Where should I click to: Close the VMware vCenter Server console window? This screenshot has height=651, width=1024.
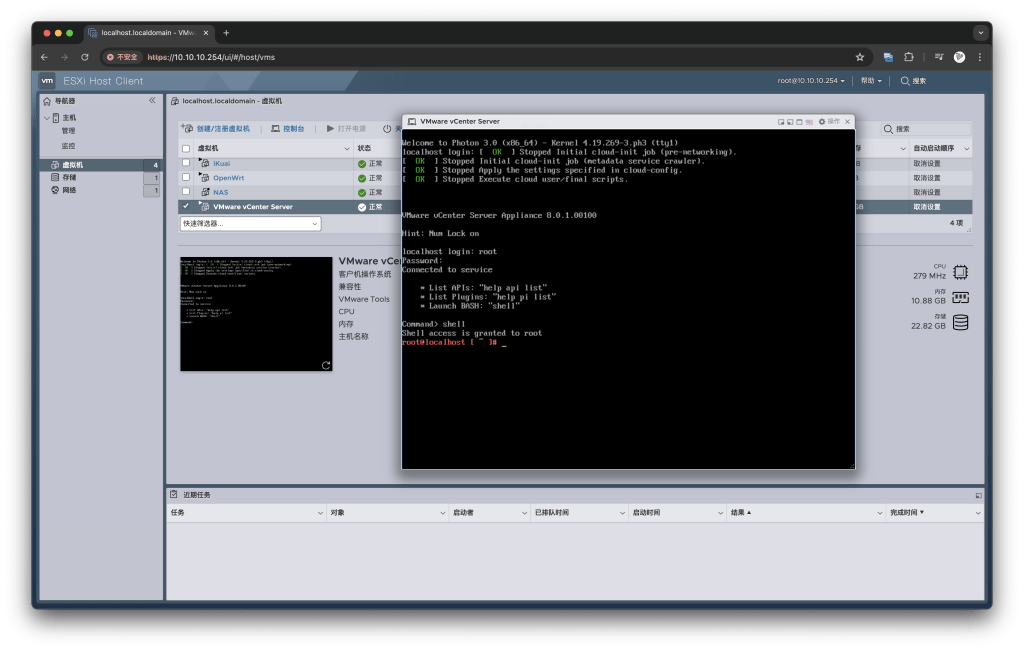848,121
